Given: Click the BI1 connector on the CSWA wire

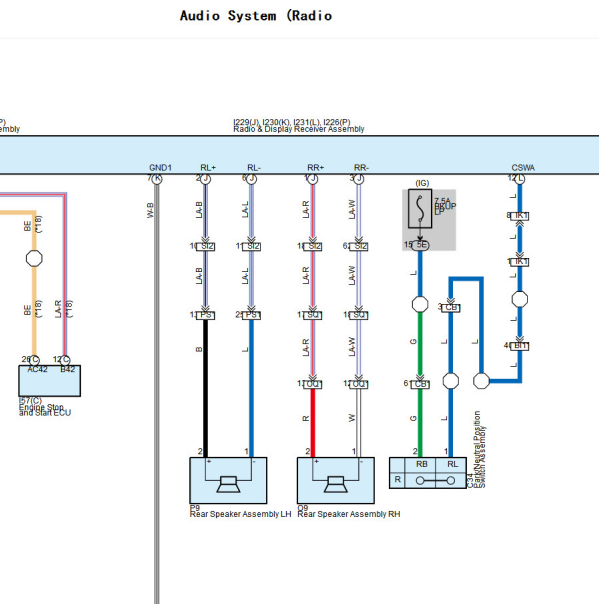Looking at the screenshot, I should click(520, 346).
